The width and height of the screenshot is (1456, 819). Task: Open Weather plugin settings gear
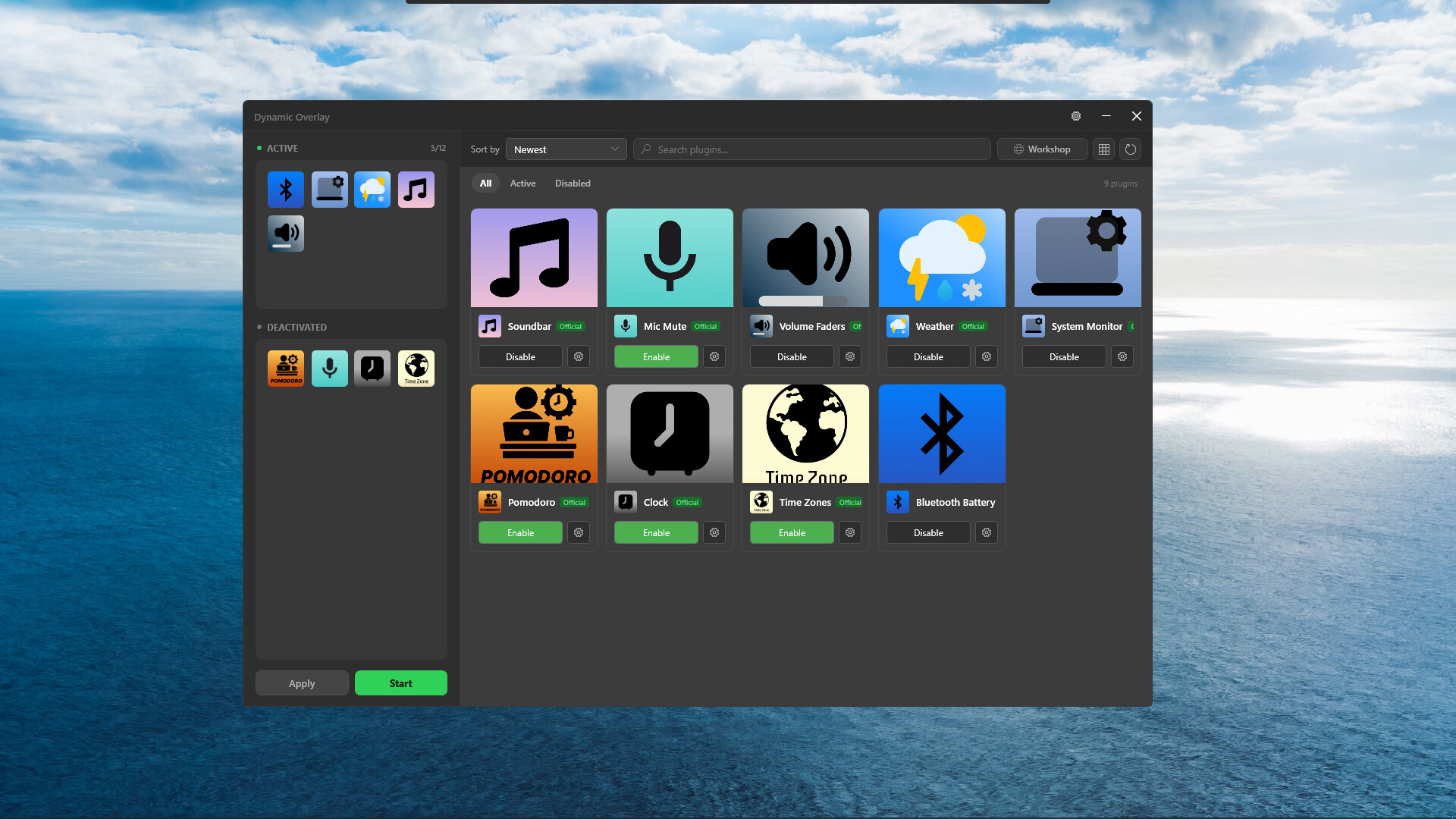click(x=987, y=356)
